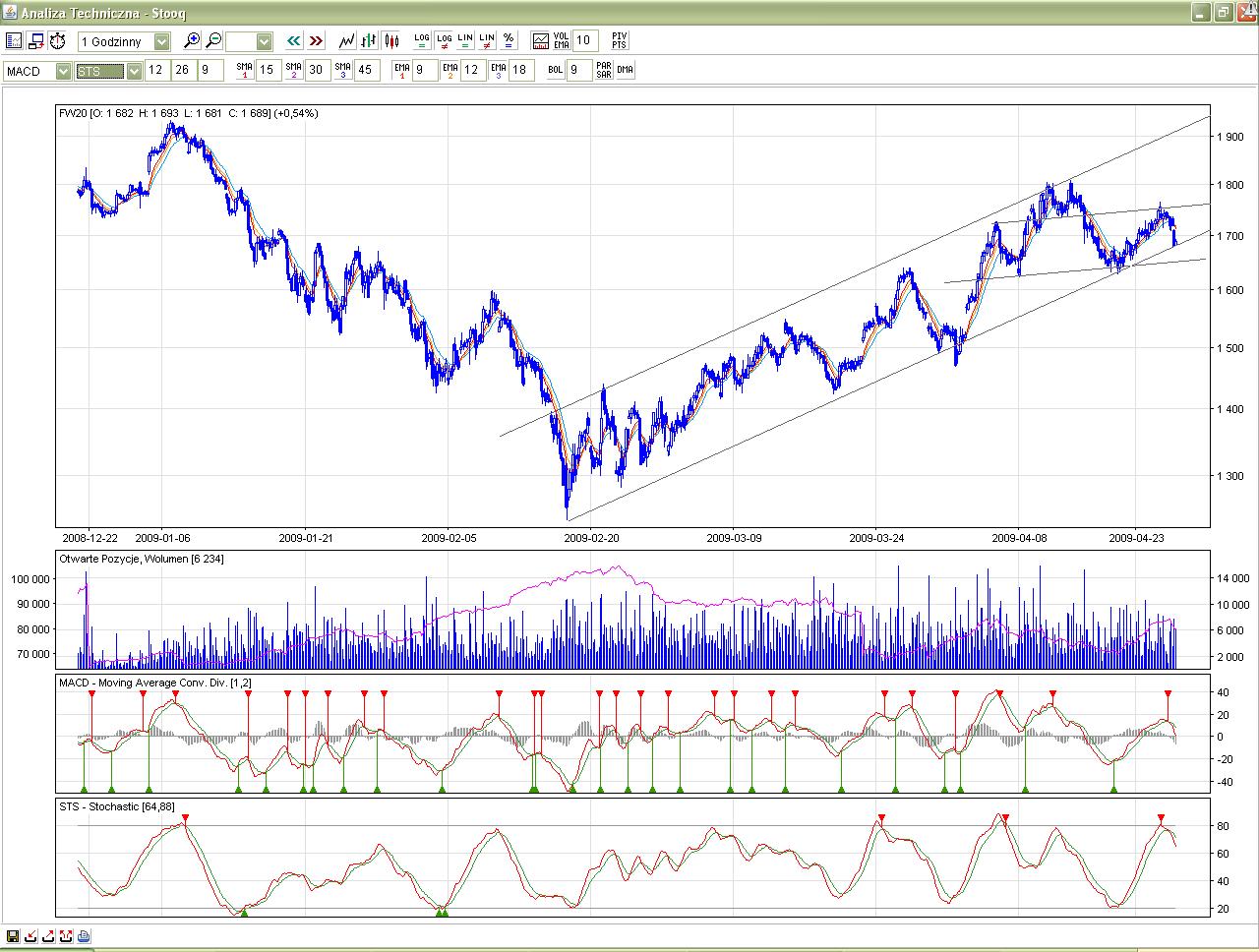1259x952 pixels.
Task: Toggle the percent scale button
Action: click(x=509, y=41)
